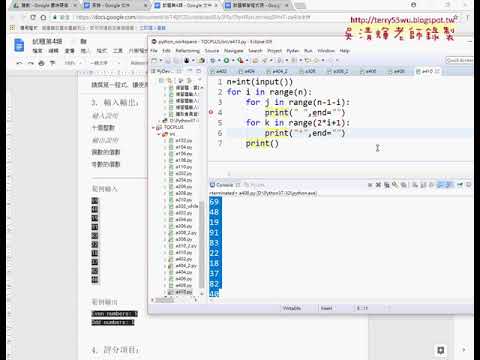The image size is (480, 360).
Task: Switch to the a404_2 editor tab
Action: pyautogui.click(x=277, y=71)
